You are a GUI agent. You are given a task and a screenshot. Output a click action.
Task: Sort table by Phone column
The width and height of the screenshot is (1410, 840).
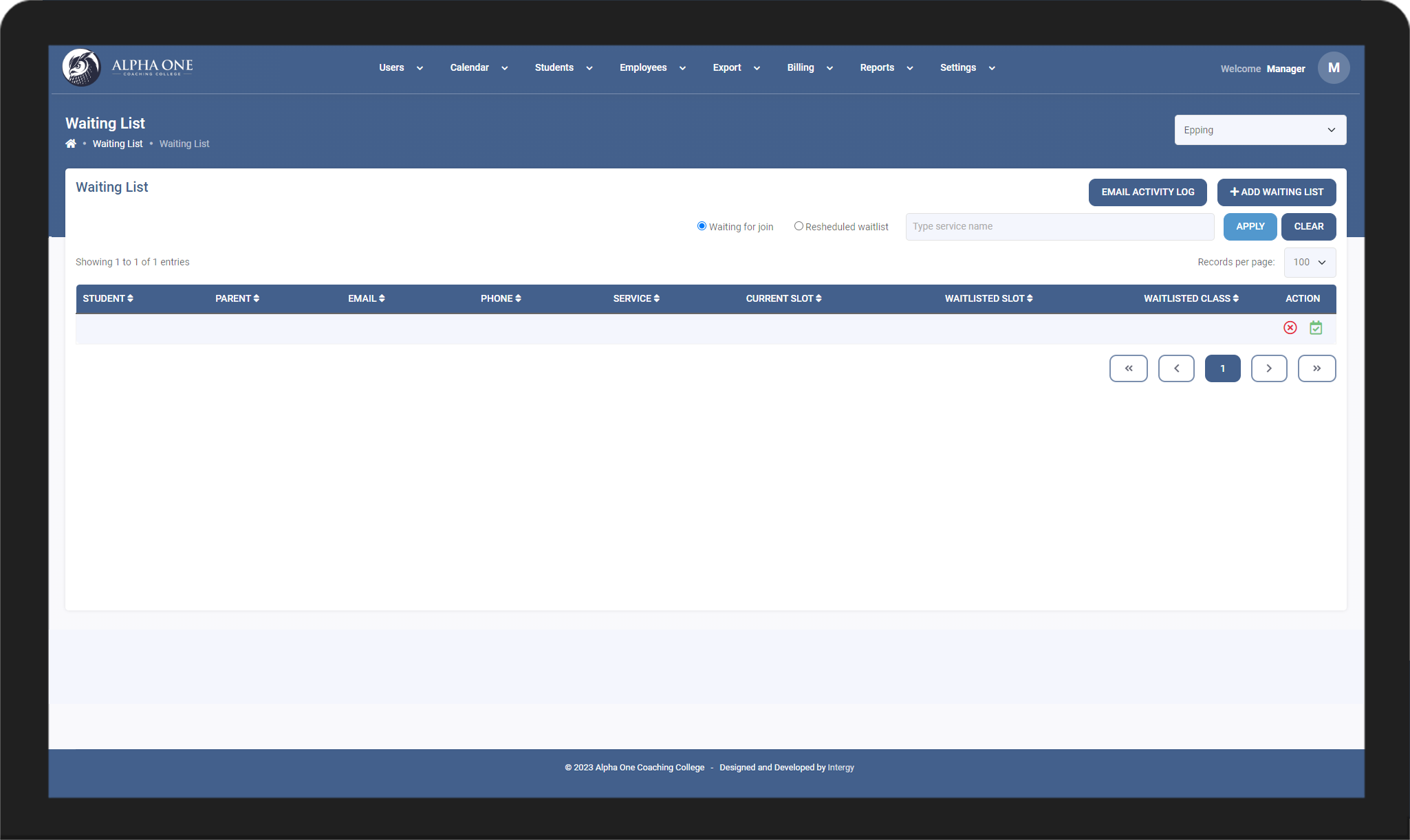(x=501, y=298)
